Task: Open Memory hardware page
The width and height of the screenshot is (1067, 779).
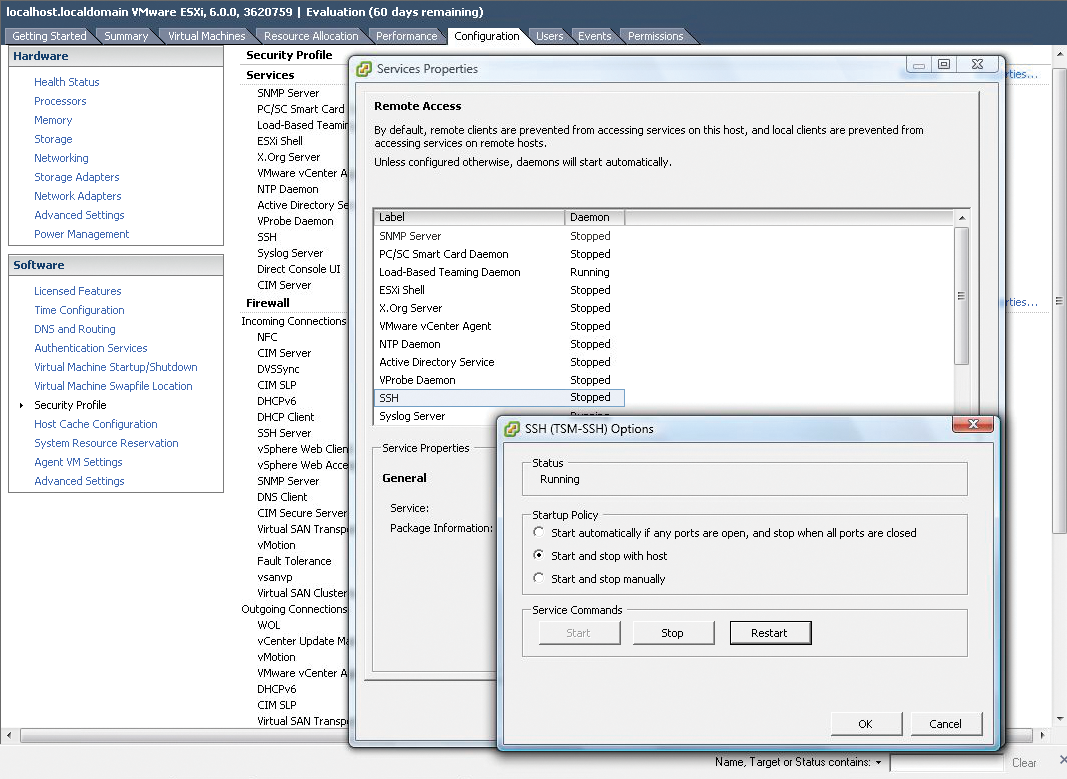Action: 53,120
